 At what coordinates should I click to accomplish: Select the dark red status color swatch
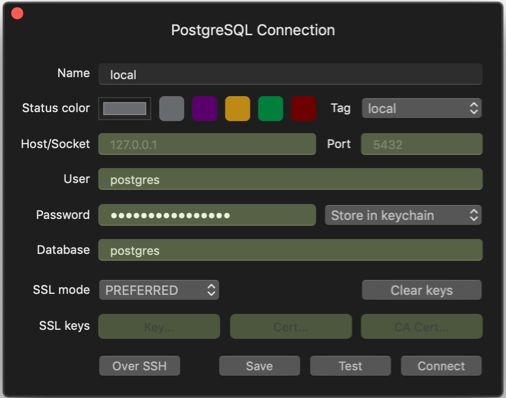point(304,108)
